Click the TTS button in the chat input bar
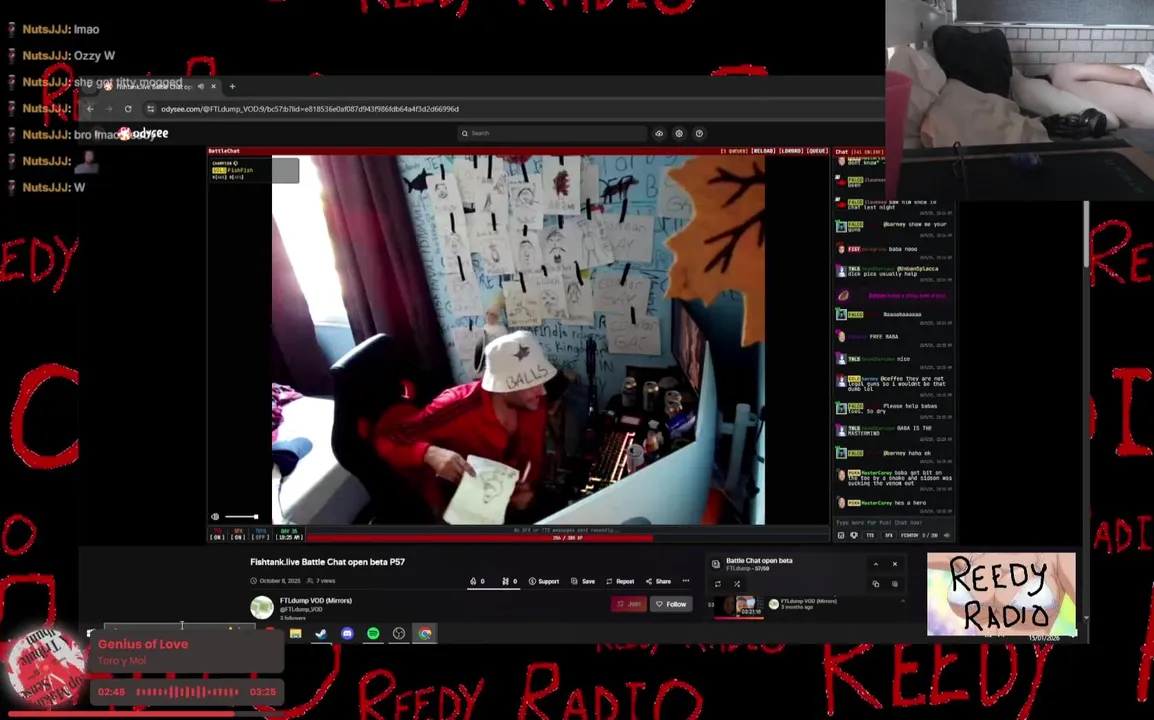 point(871,535)
